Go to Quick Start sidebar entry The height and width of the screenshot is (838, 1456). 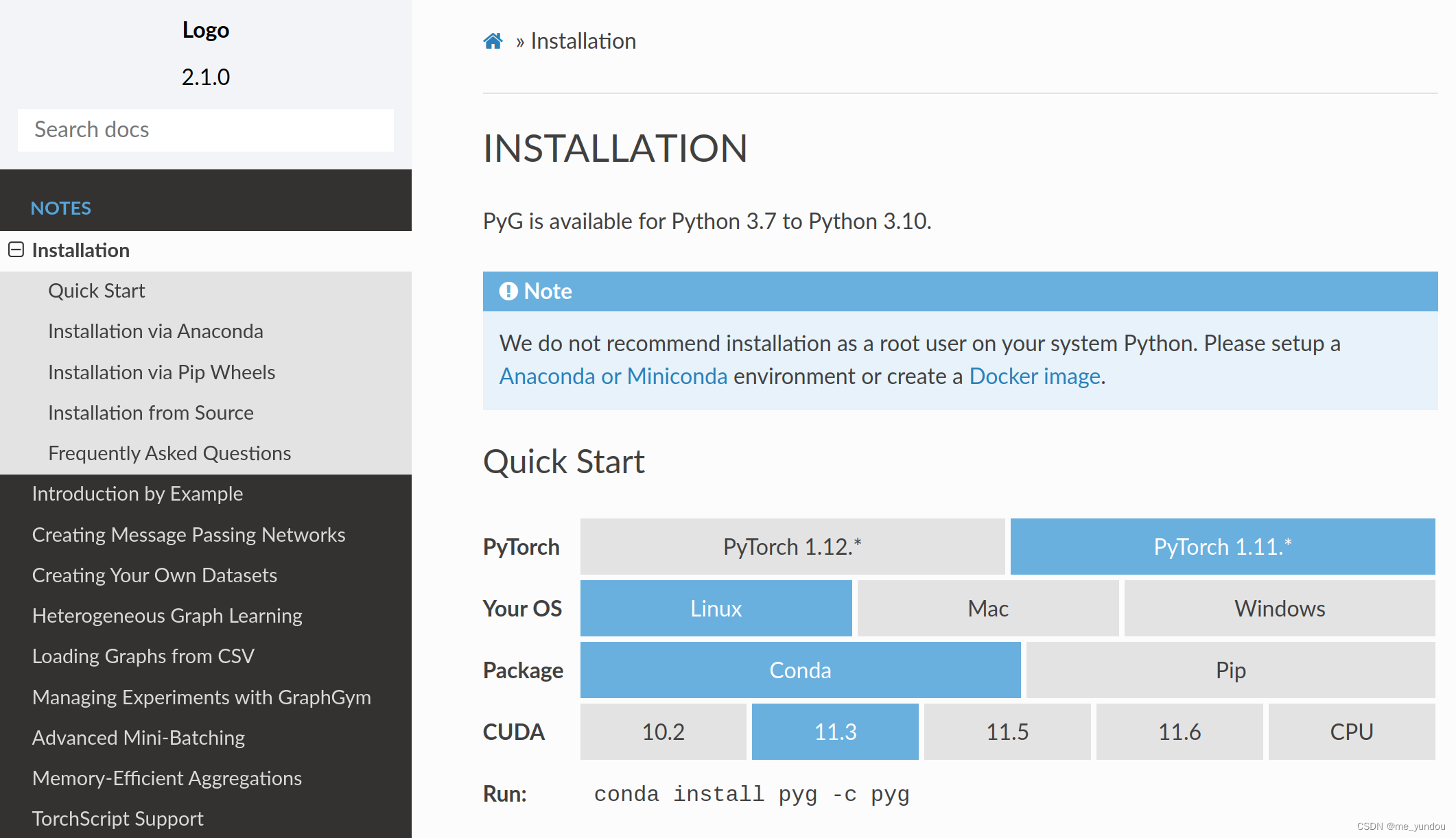97,291
